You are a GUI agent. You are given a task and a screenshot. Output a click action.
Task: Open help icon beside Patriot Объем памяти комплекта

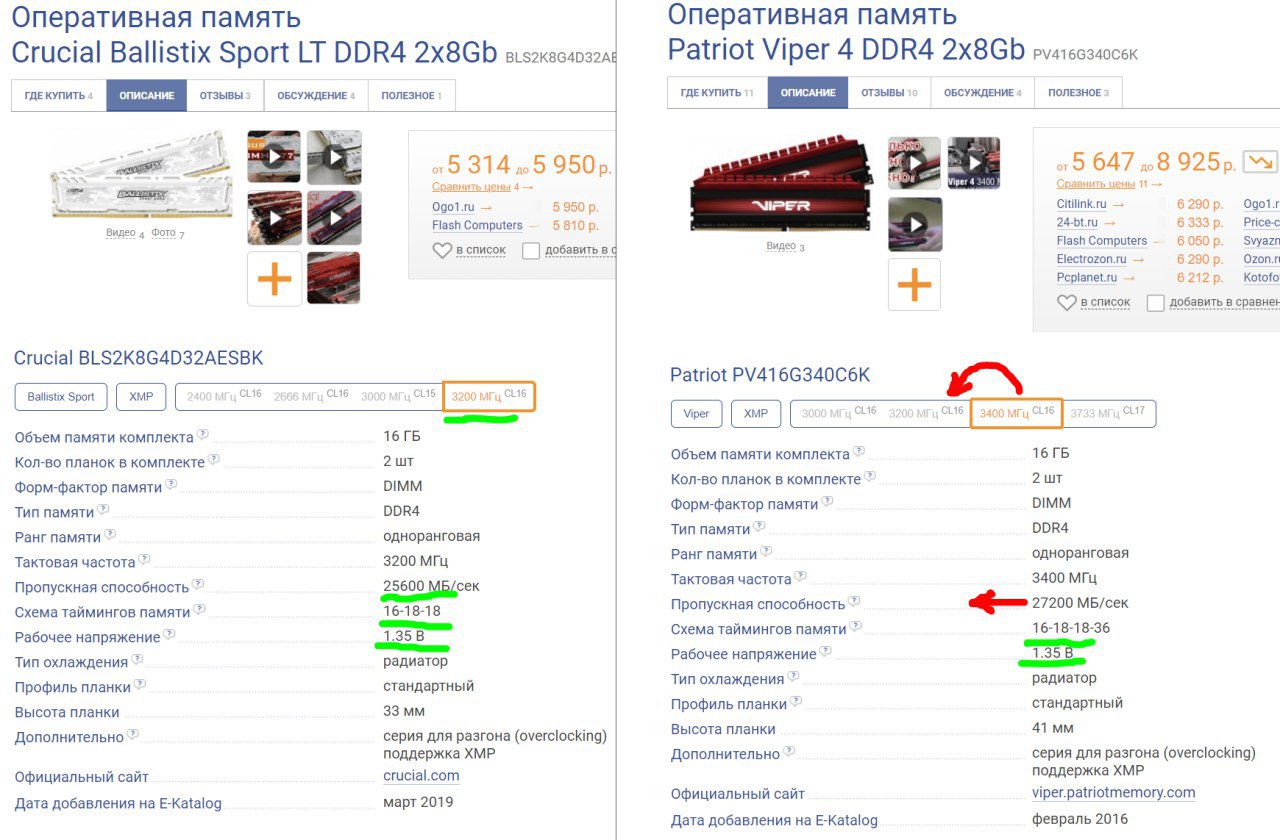tap(859, 452)
